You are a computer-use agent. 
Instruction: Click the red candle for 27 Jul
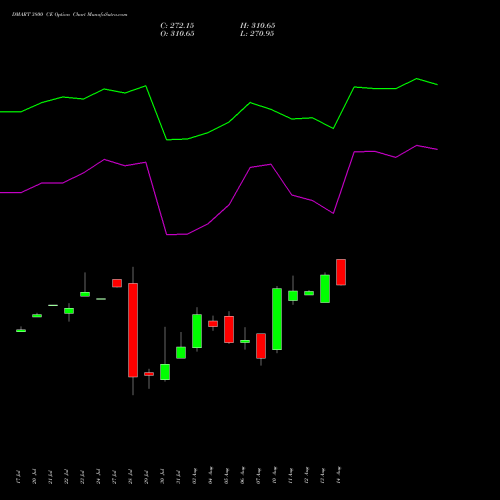tap(117, 283)
